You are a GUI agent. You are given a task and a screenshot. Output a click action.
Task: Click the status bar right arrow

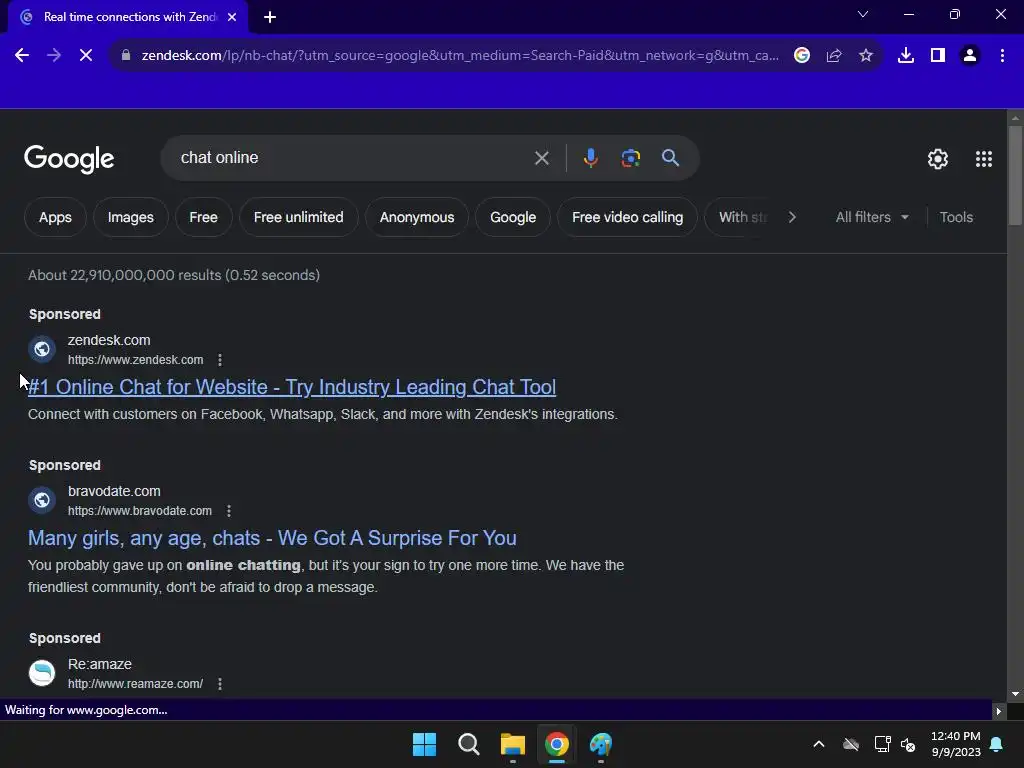tap(998, 711)
